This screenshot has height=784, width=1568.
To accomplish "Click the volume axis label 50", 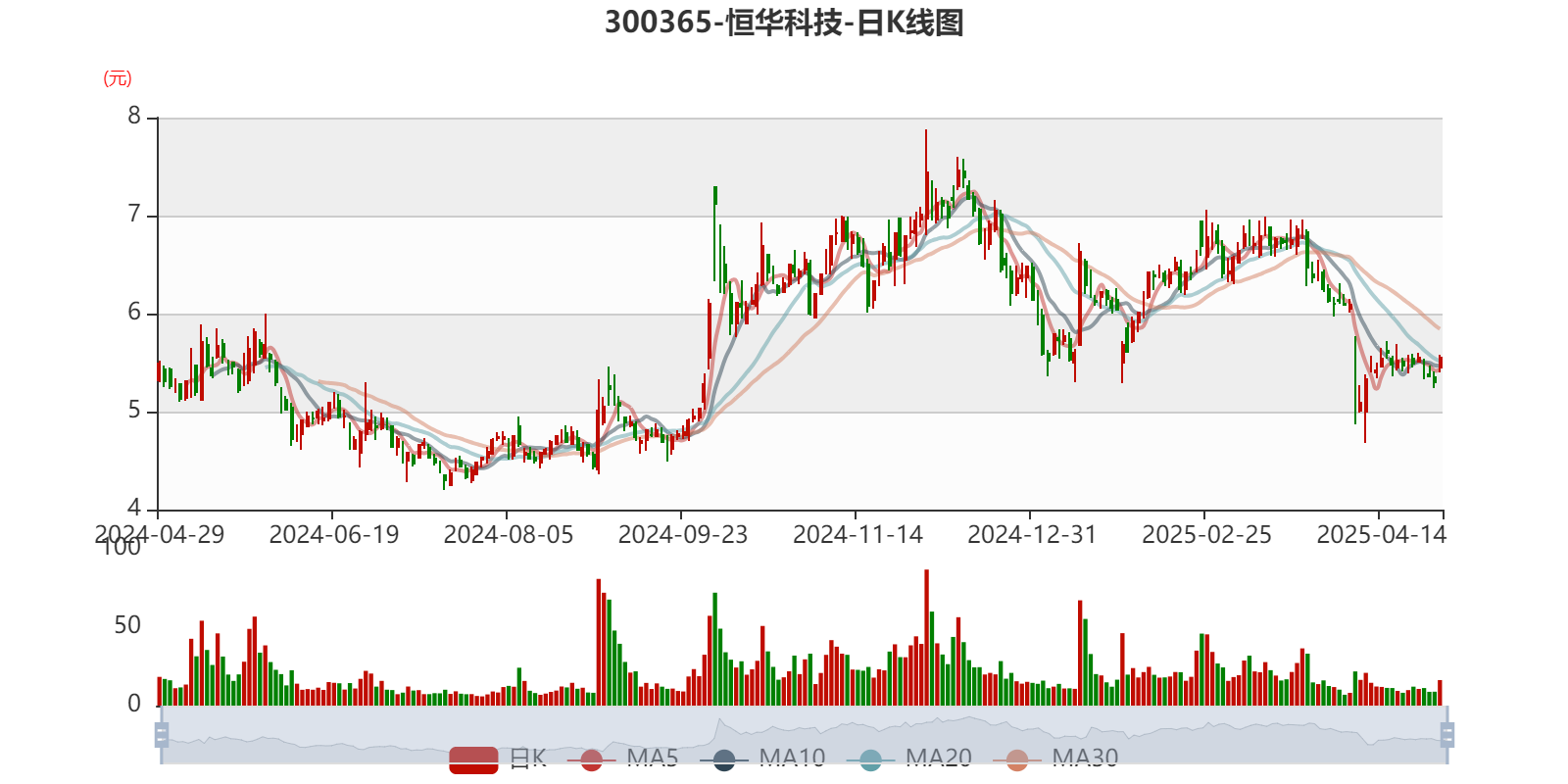I will pos(127,625).
